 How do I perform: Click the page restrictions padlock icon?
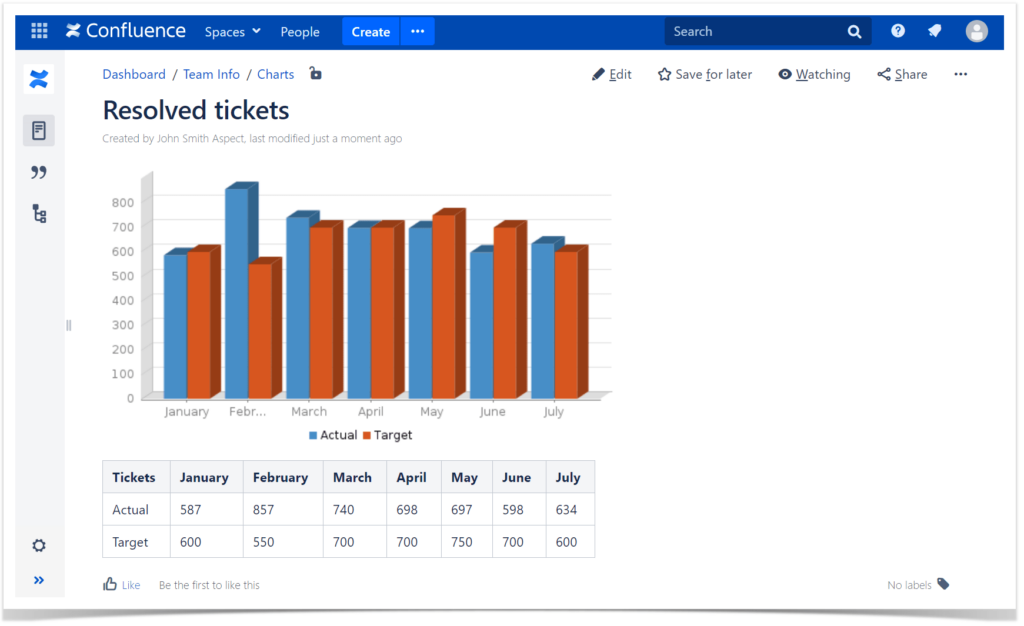click(315, 73)
